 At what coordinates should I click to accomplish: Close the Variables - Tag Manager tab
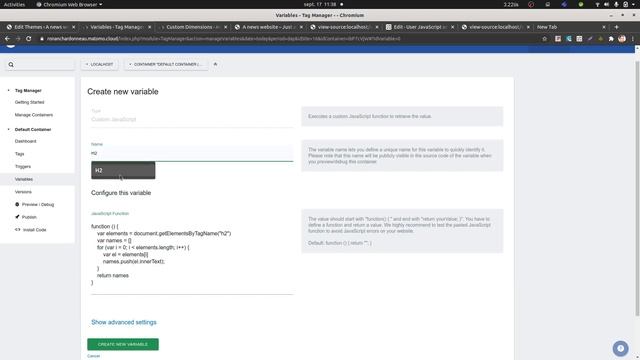click(x=149, y=27)
